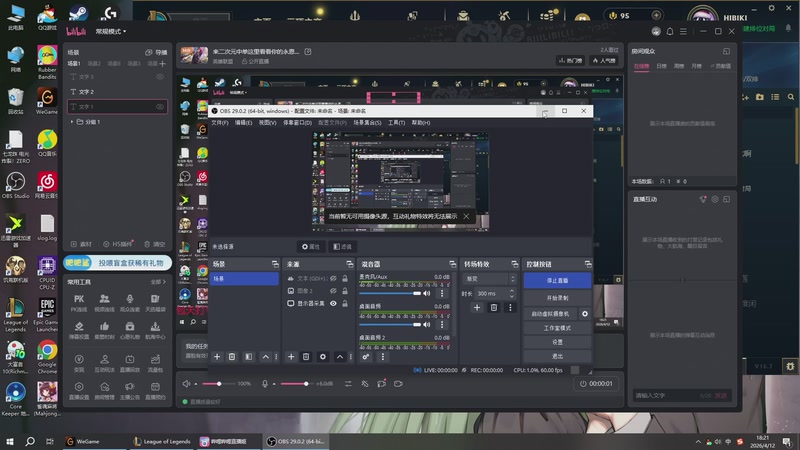Toggle visibility of 文字 3 layer in Bilibili
The height and width of the screenshot is (450, 800).
click(x=160, y=77)
